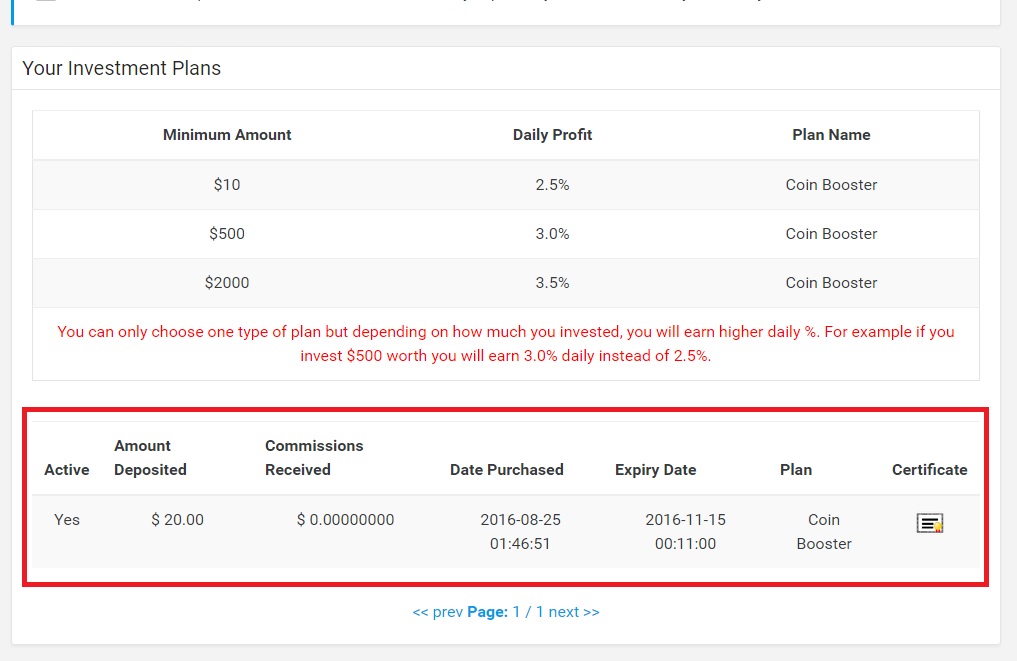Viewport: 1017px width, 661px height.
Task: Click the $ 20.00 deposited amount
Action: point(177,520)
